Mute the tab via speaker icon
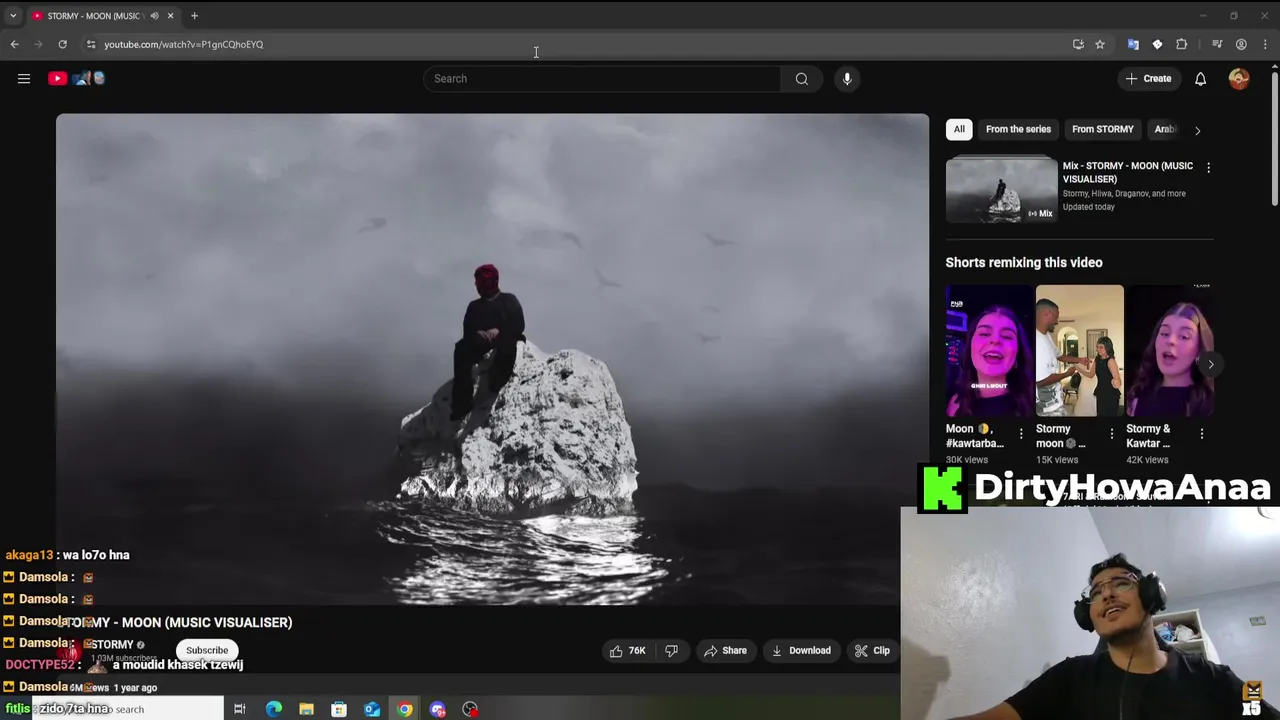The height and width of the screenshot is (720, 1280). coord(154,16)
